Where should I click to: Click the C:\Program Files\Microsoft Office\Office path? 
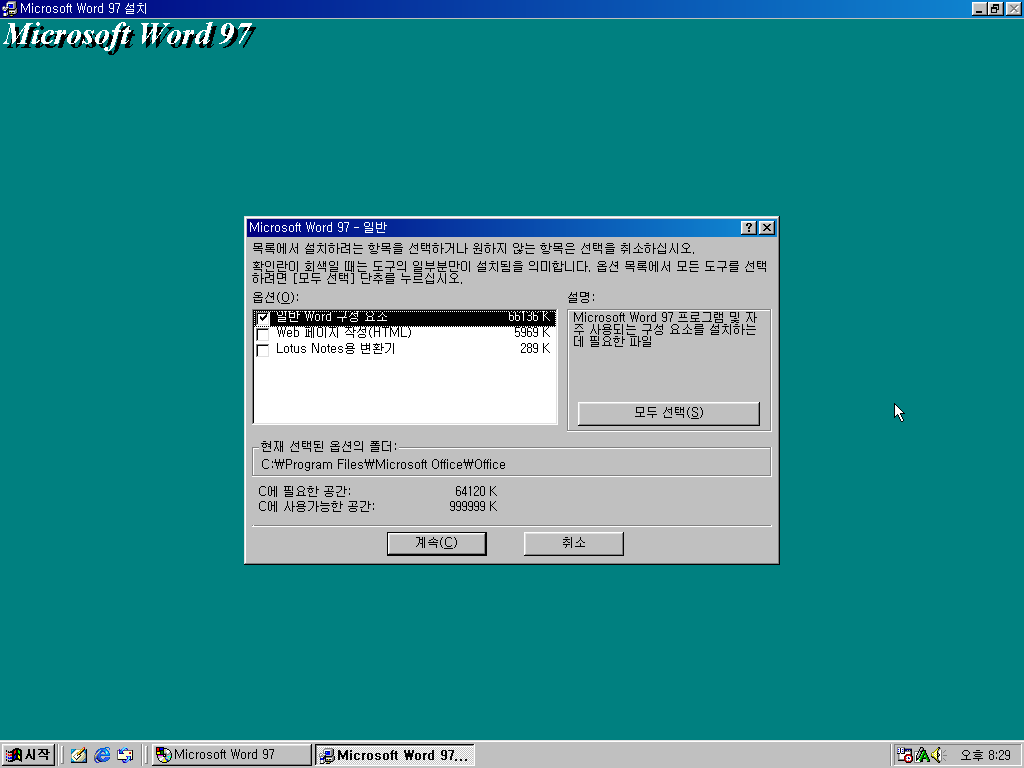point(383,464)
